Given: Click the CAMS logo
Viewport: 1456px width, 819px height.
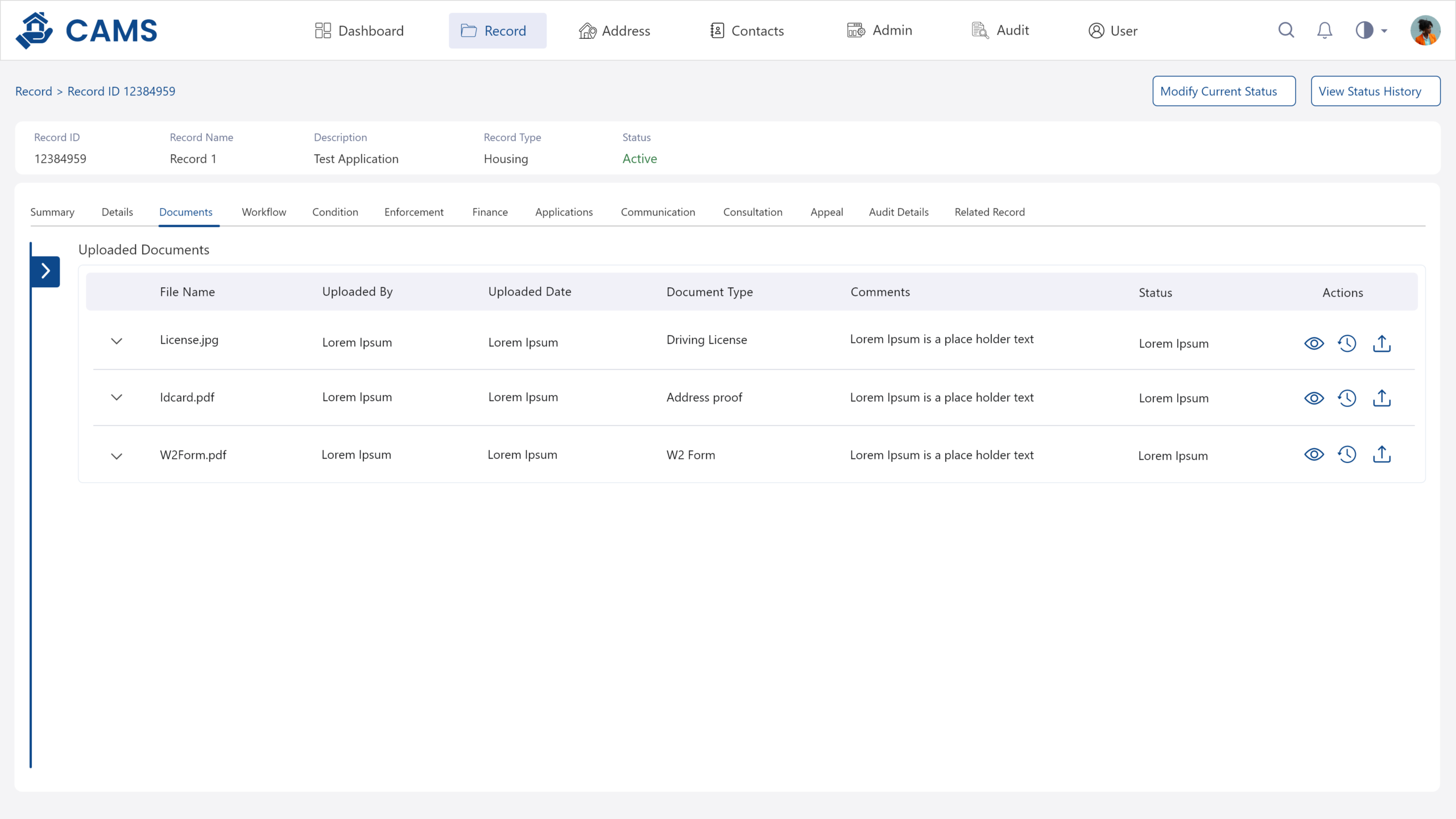Looking at the screenshot, I should coord(86,30).
